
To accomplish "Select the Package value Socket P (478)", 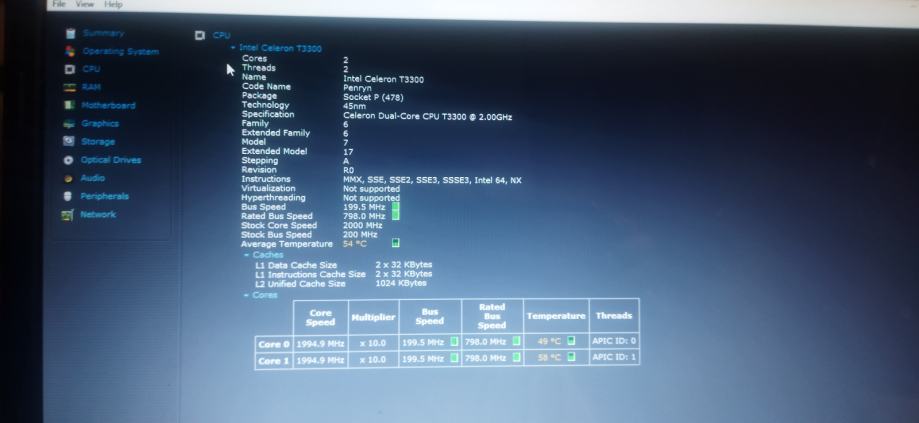I will [x=373, y=97].
